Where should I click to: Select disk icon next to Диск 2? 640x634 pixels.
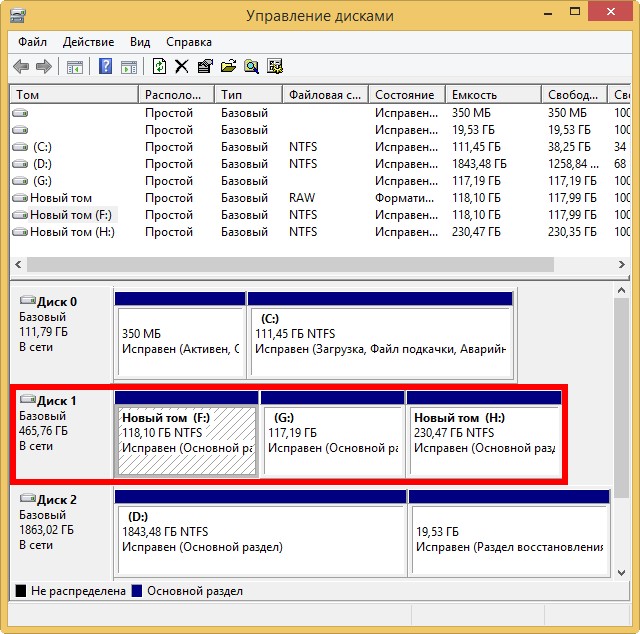click(28, 498)
